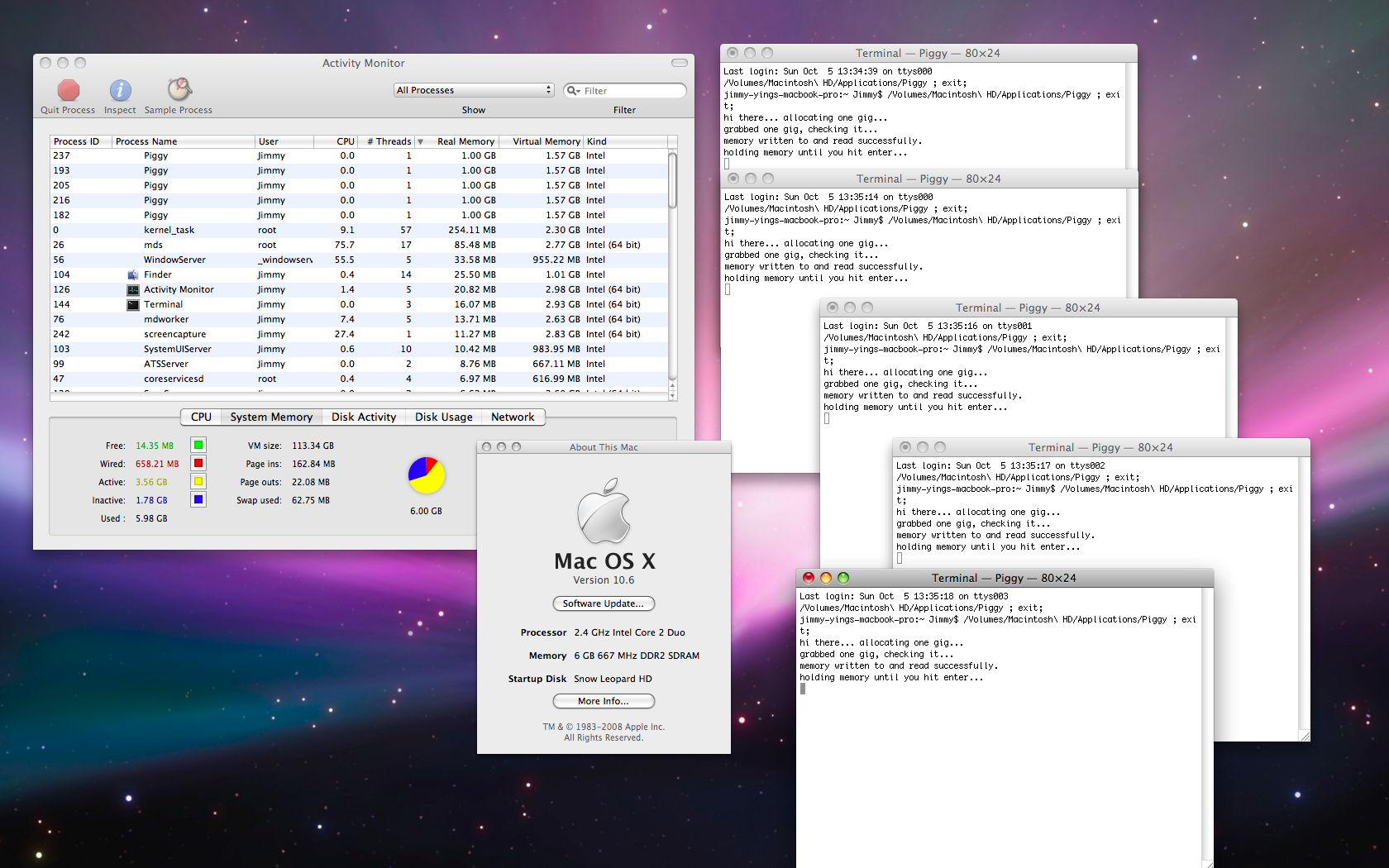The width and height of the screenshot is (1389, 868).
Task: Select the mds process row
Action: pyautogui.click(x=359, y=245)
